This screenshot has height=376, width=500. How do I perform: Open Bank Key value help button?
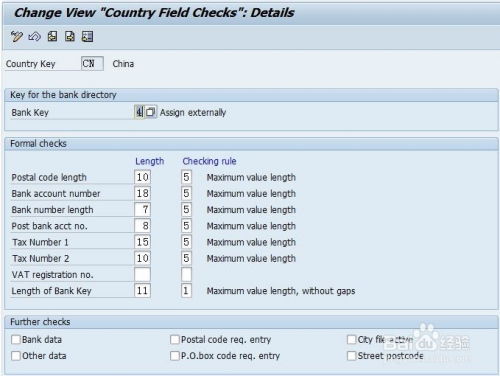(150, 112)
